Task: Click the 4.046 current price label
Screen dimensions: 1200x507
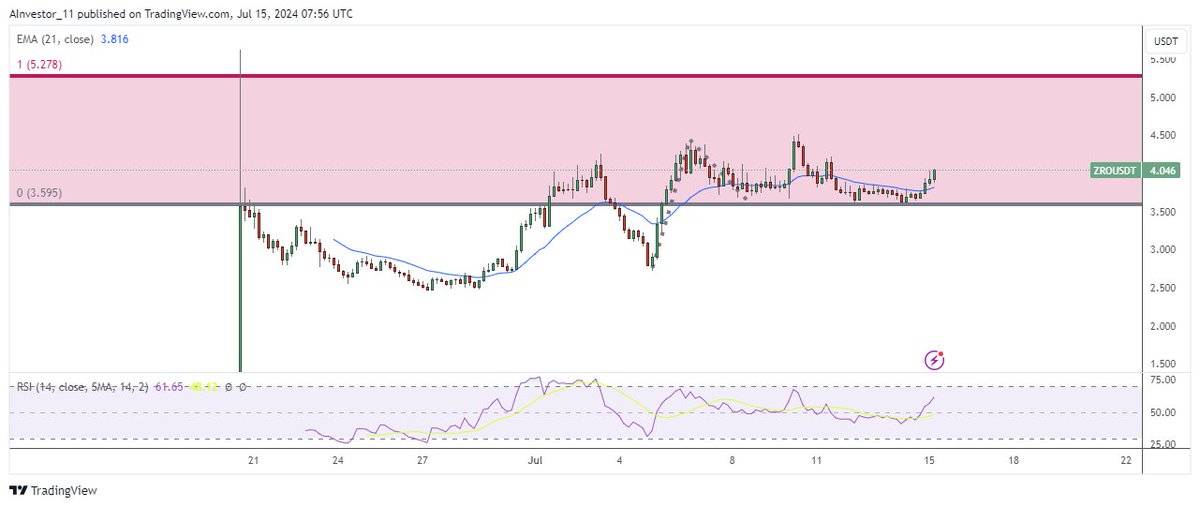Action: click(1162, 171)
